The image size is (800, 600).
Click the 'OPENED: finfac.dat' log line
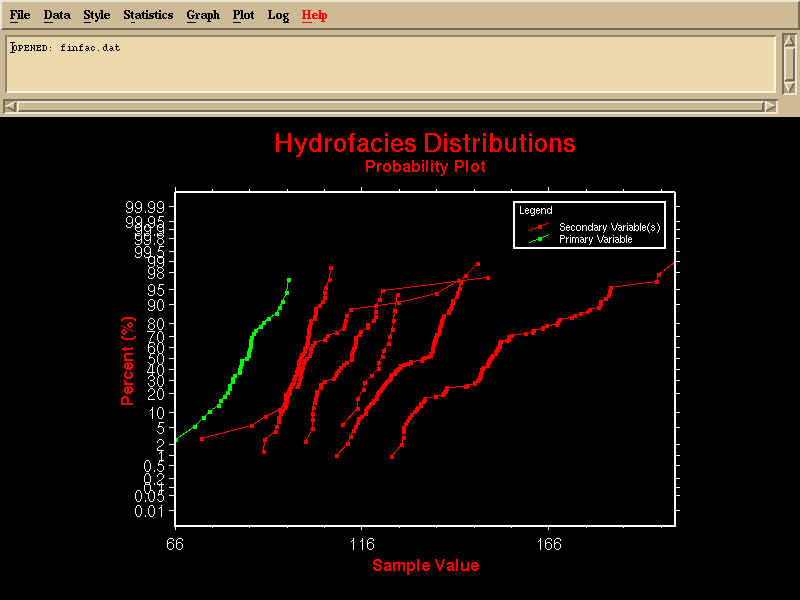[x=65, y=48]
